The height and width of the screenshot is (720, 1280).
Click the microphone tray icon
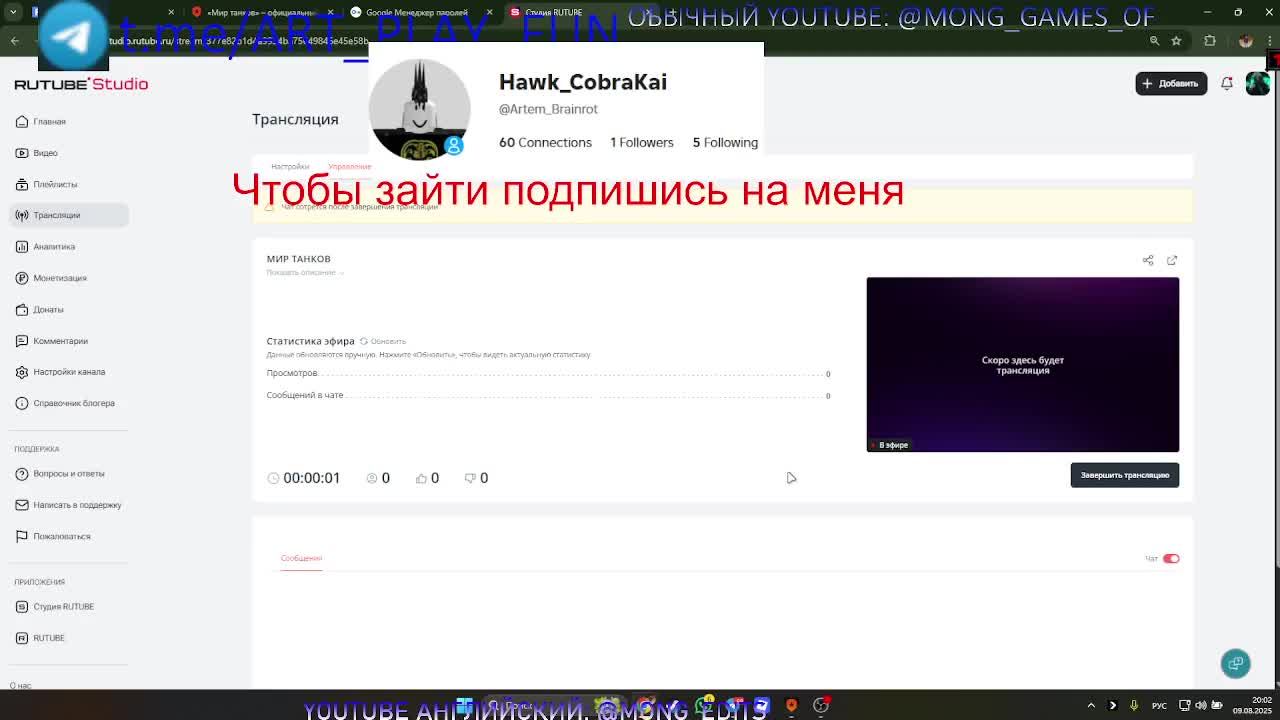tap(1134, 705)
